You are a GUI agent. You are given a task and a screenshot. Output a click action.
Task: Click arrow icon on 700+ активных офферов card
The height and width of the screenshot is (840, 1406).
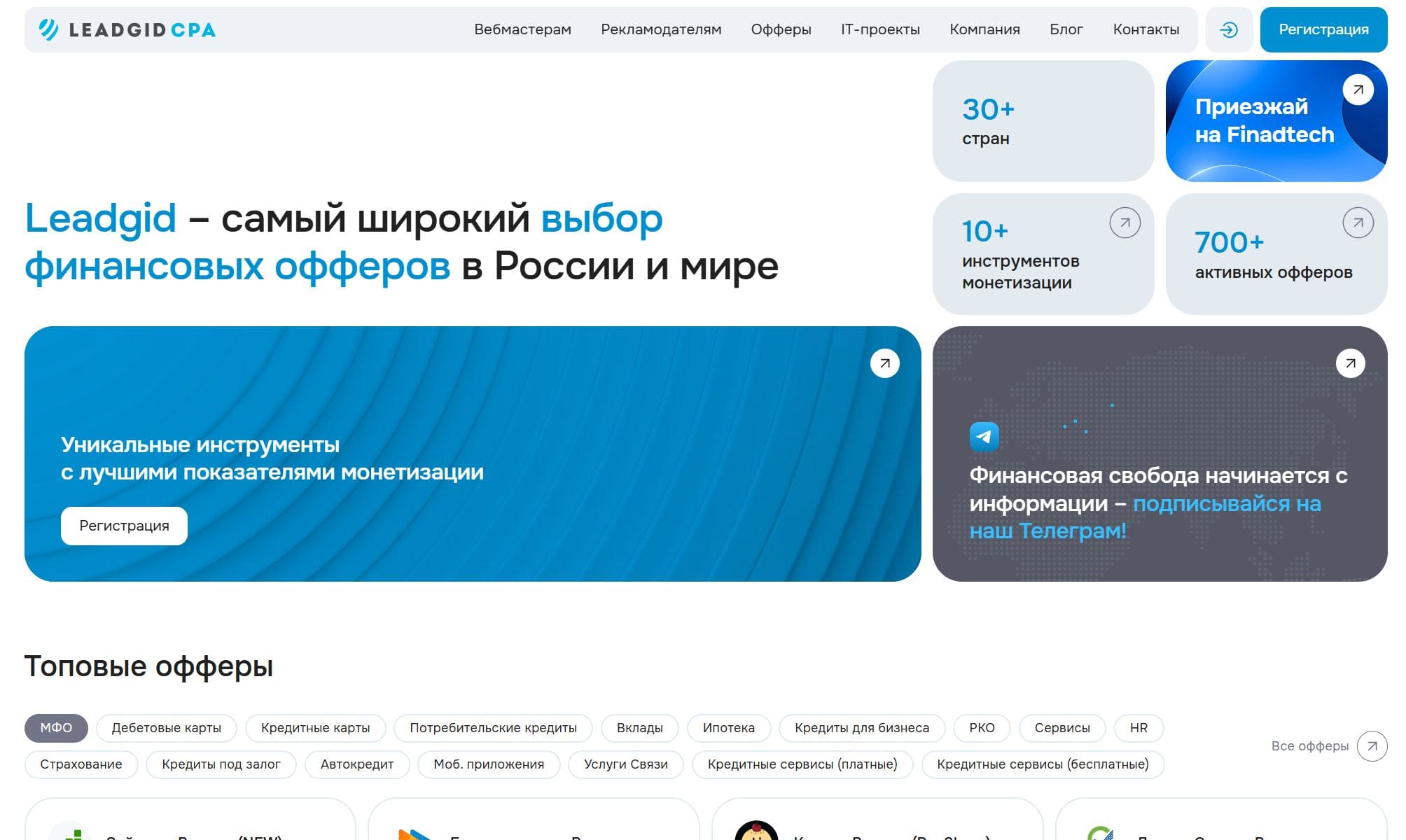click(1358, 223)
